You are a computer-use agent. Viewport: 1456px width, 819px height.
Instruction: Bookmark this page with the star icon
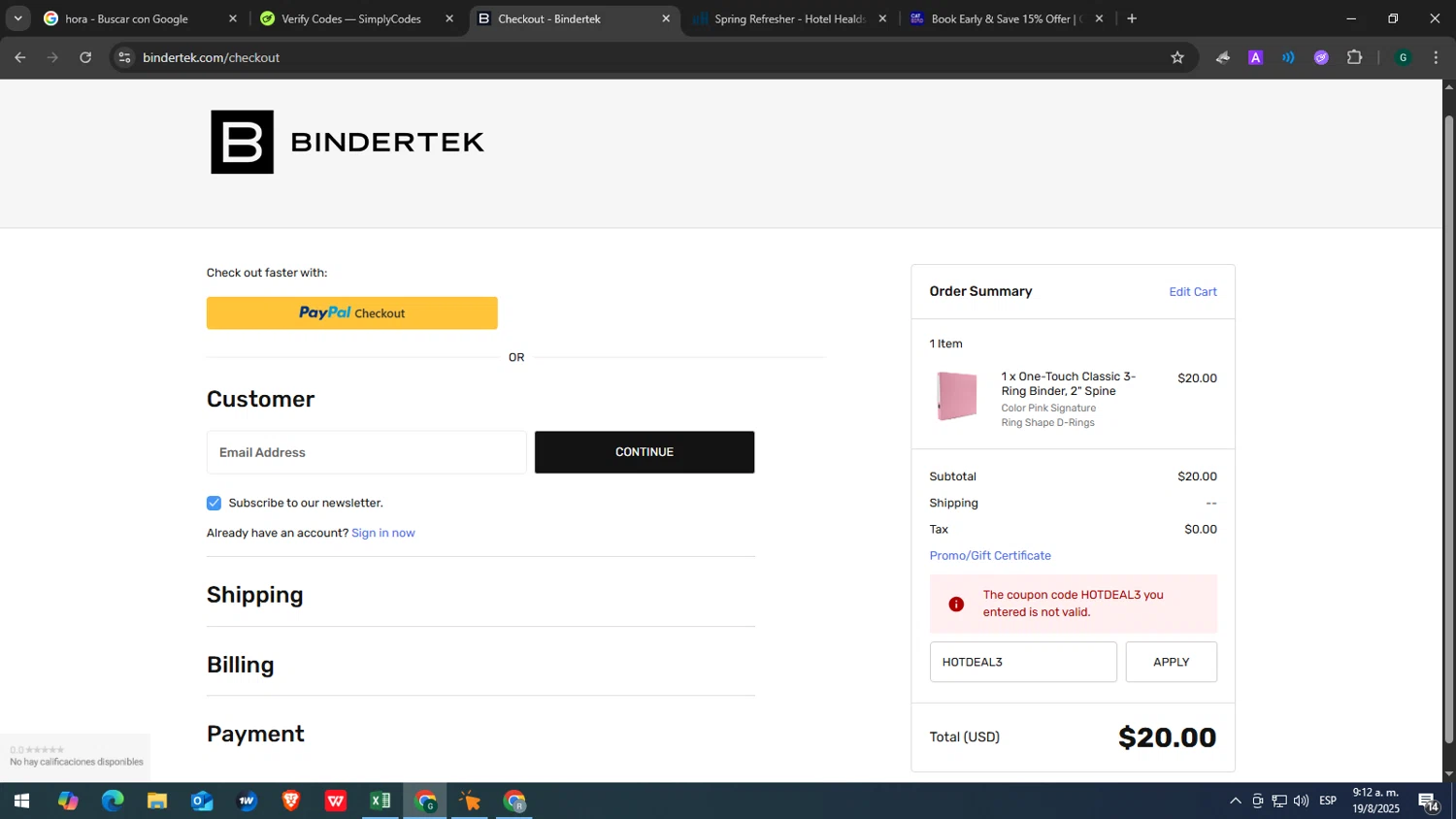tap(1177, 57)
